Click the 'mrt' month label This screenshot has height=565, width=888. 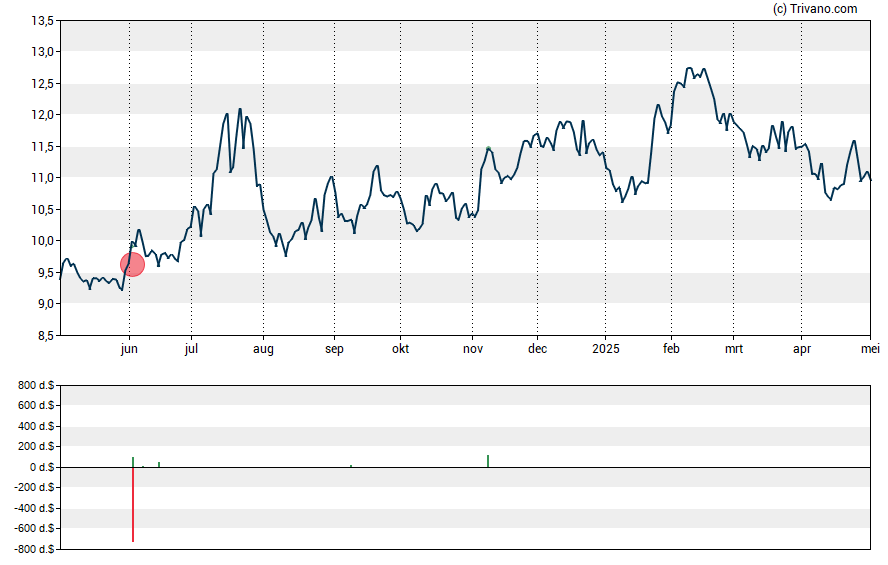tap(734, 349)
